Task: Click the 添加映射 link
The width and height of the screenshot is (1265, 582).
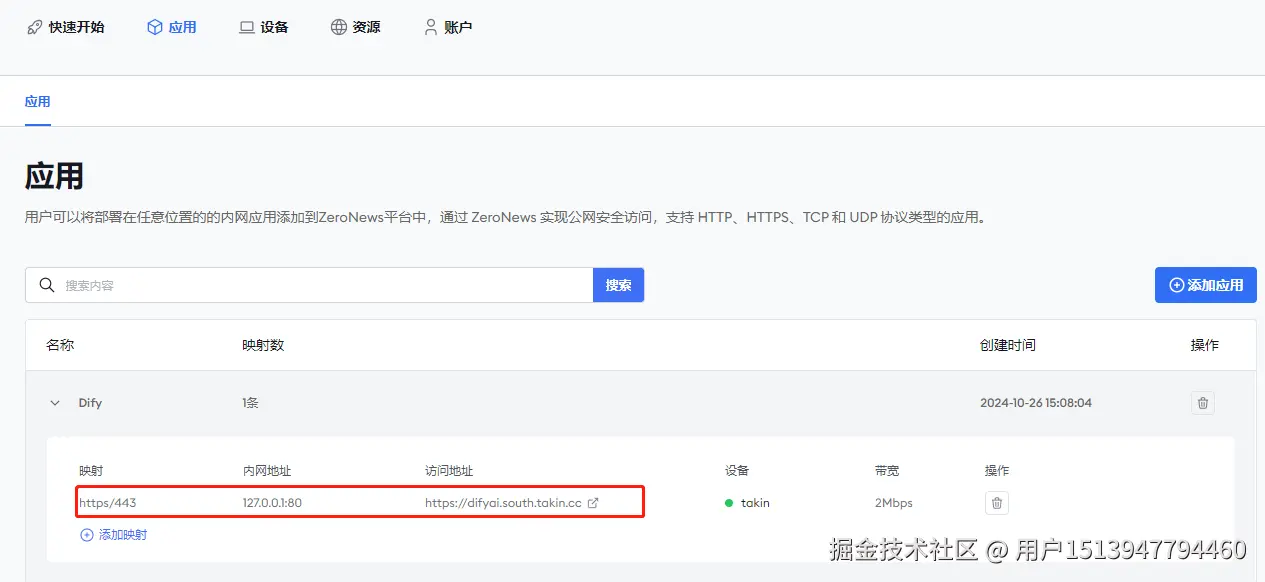Action: click(x=113, y=535)
